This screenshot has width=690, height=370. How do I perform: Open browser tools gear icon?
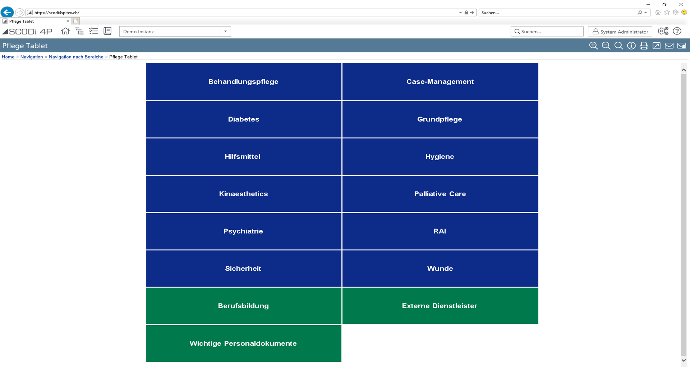click(x=675, y=13)
